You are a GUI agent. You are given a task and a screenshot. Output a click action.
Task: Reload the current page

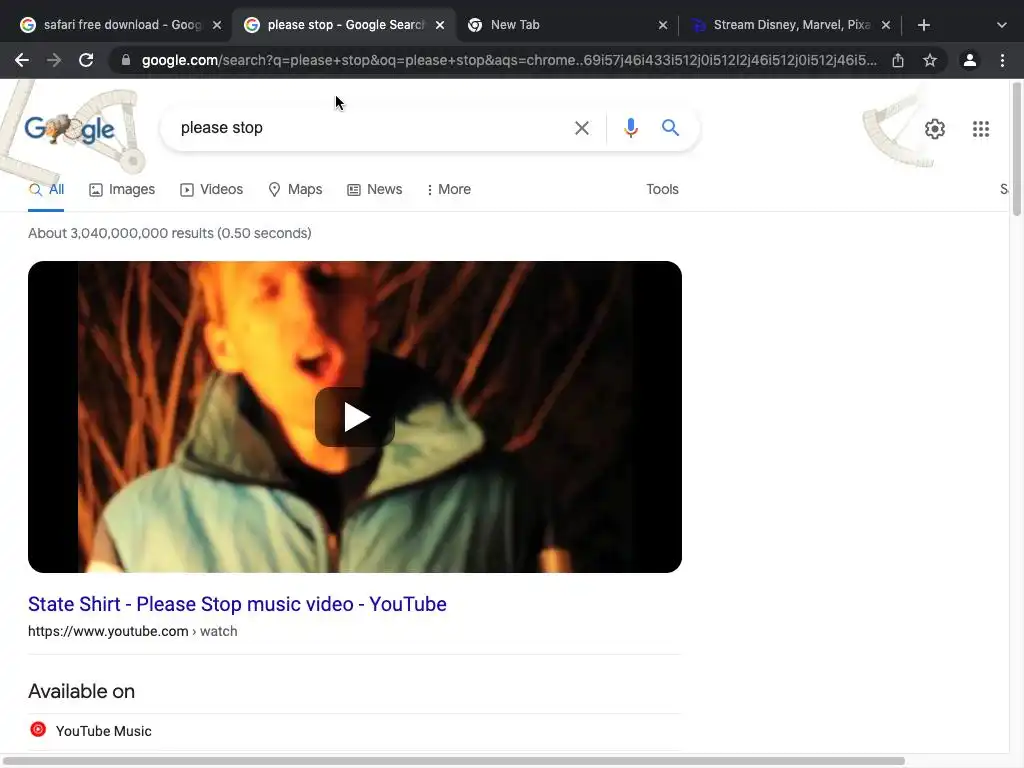click(x=86, y=60)
